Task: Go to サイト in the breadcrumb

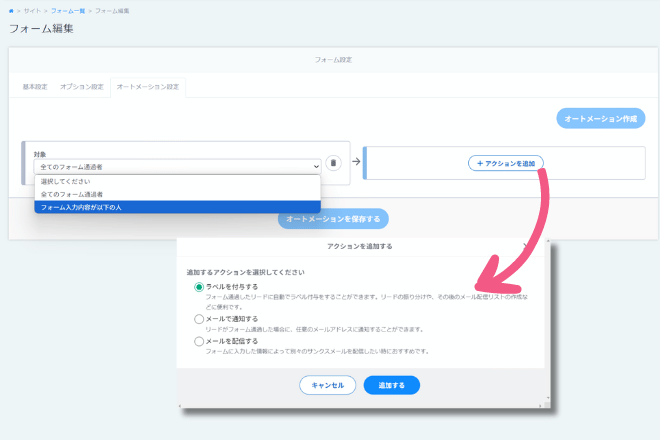Action: (x=32, y=10)
